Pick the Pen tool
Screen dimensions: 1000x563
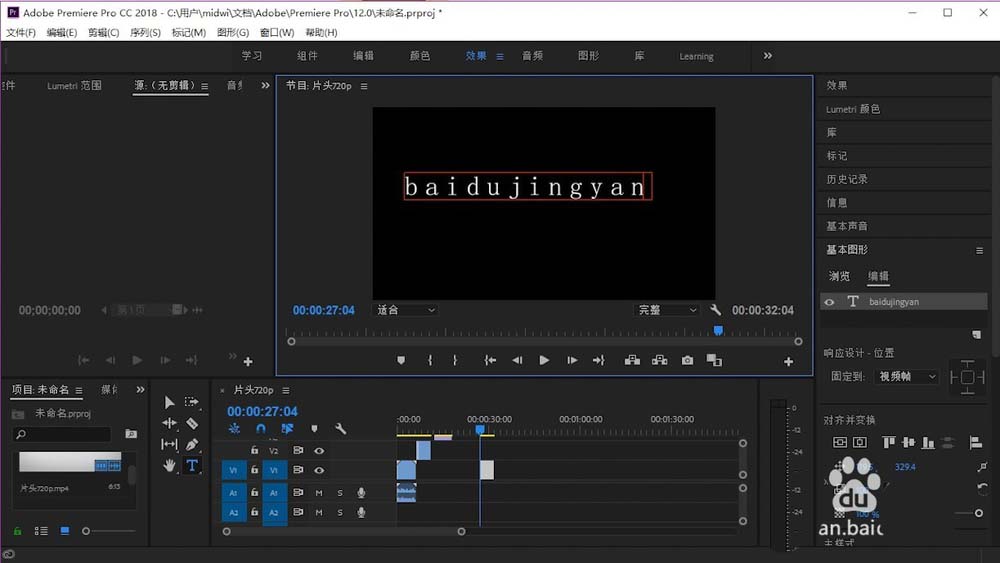tap(192, 444)
